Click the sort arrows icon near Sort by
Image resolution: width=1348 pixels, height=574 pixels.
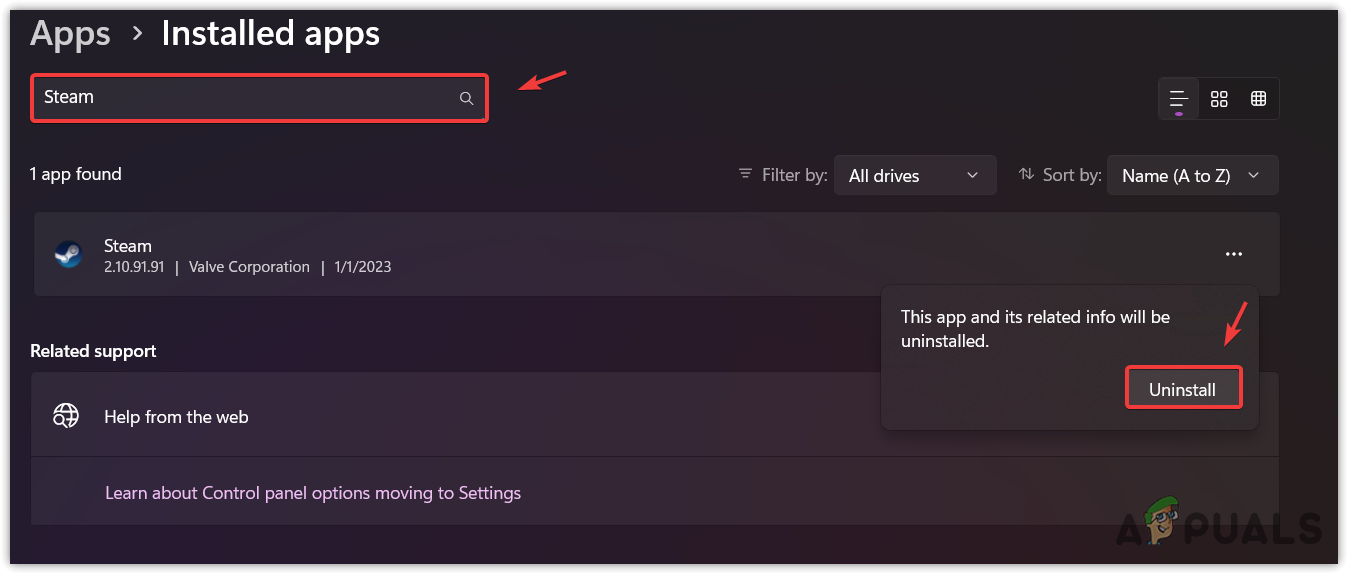[1026, 174]
